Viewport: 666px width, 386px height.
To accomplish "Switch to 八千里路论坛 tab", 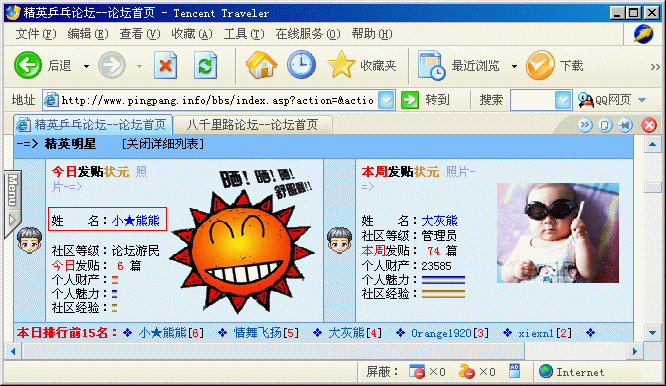I will tap(253, 124).
